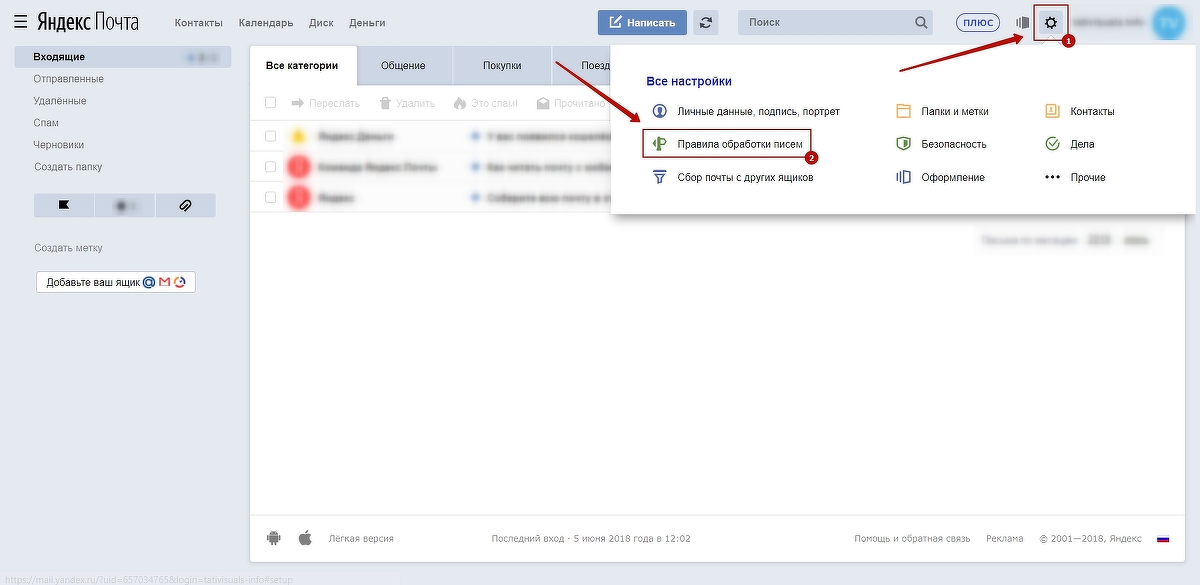The image size is (1200, 585).
Task: Open Лёгкая версия footer link
Action: [x=361, y=538]
